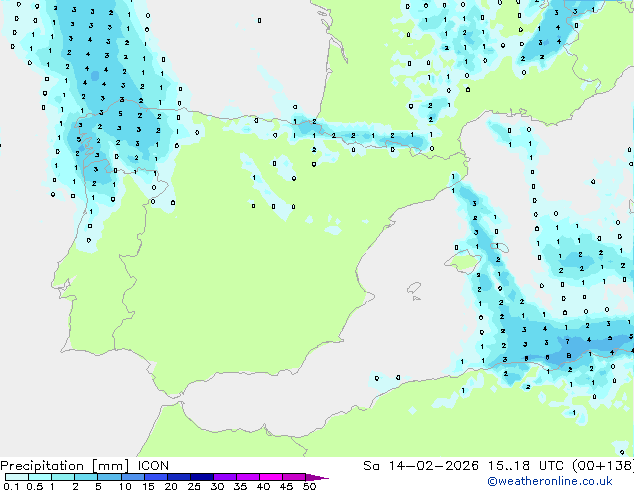Image resolution: width=634 pixels, height=490 pixels.
Task: Click the 20–25 mm legend swatch
Action: point(179,477)
